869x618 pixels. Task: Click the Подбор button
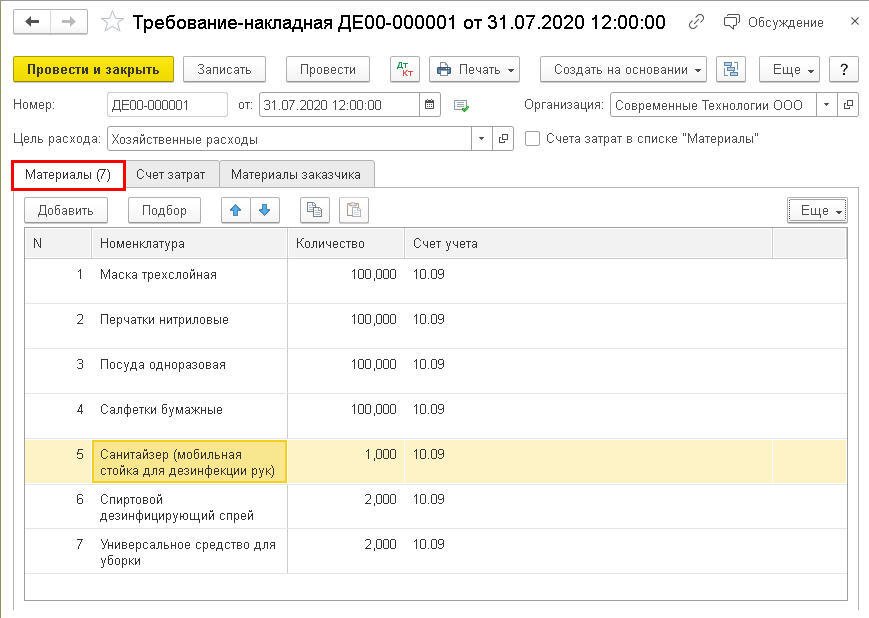point(164,210)
